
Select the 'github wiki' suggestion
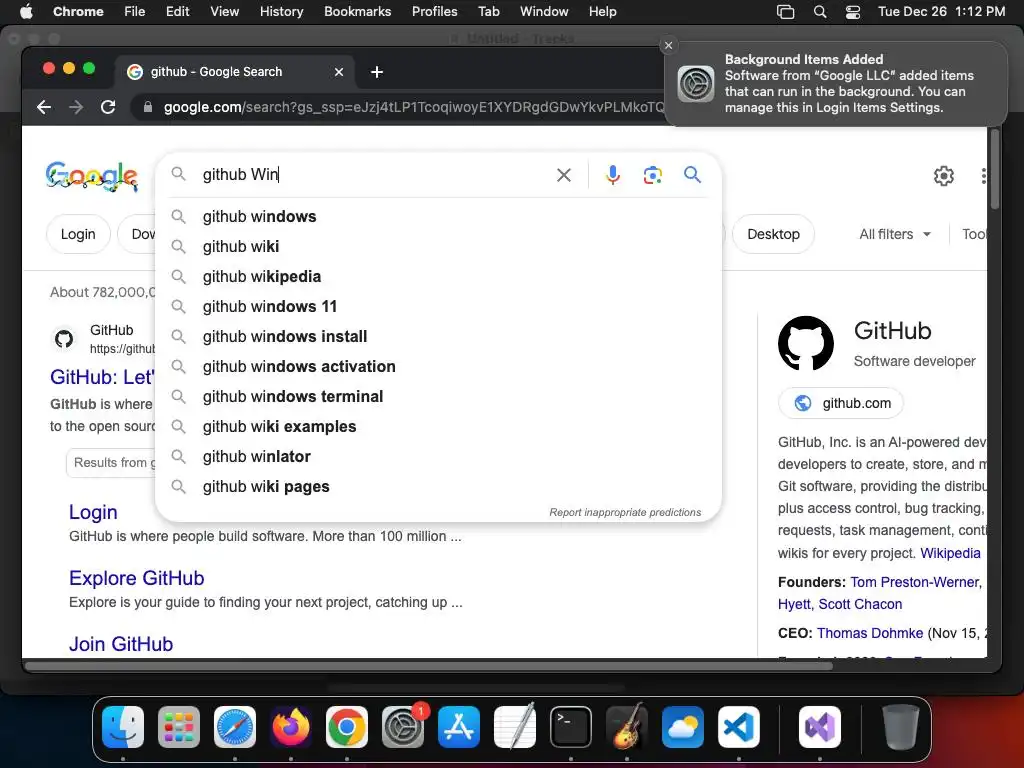click(438, 246)
